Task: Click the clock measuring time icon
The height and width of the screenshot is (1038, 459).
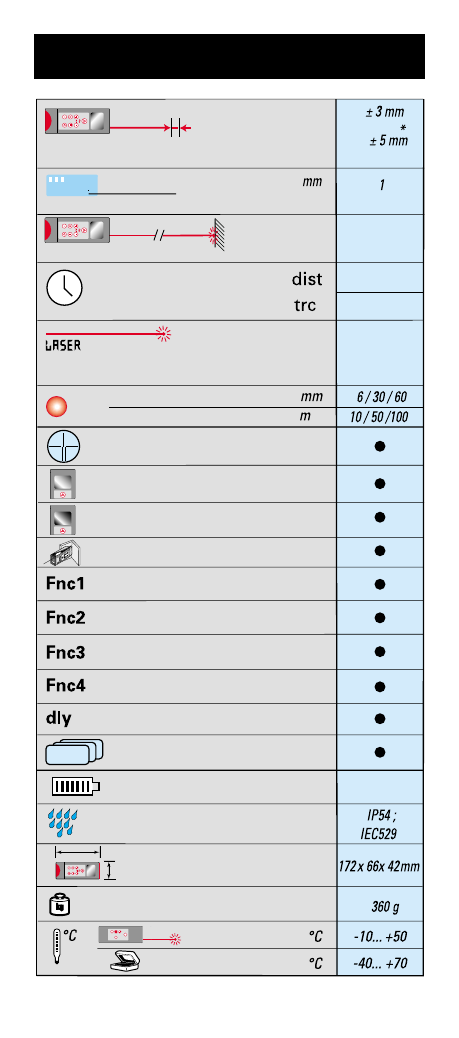Action: (64, 289)
